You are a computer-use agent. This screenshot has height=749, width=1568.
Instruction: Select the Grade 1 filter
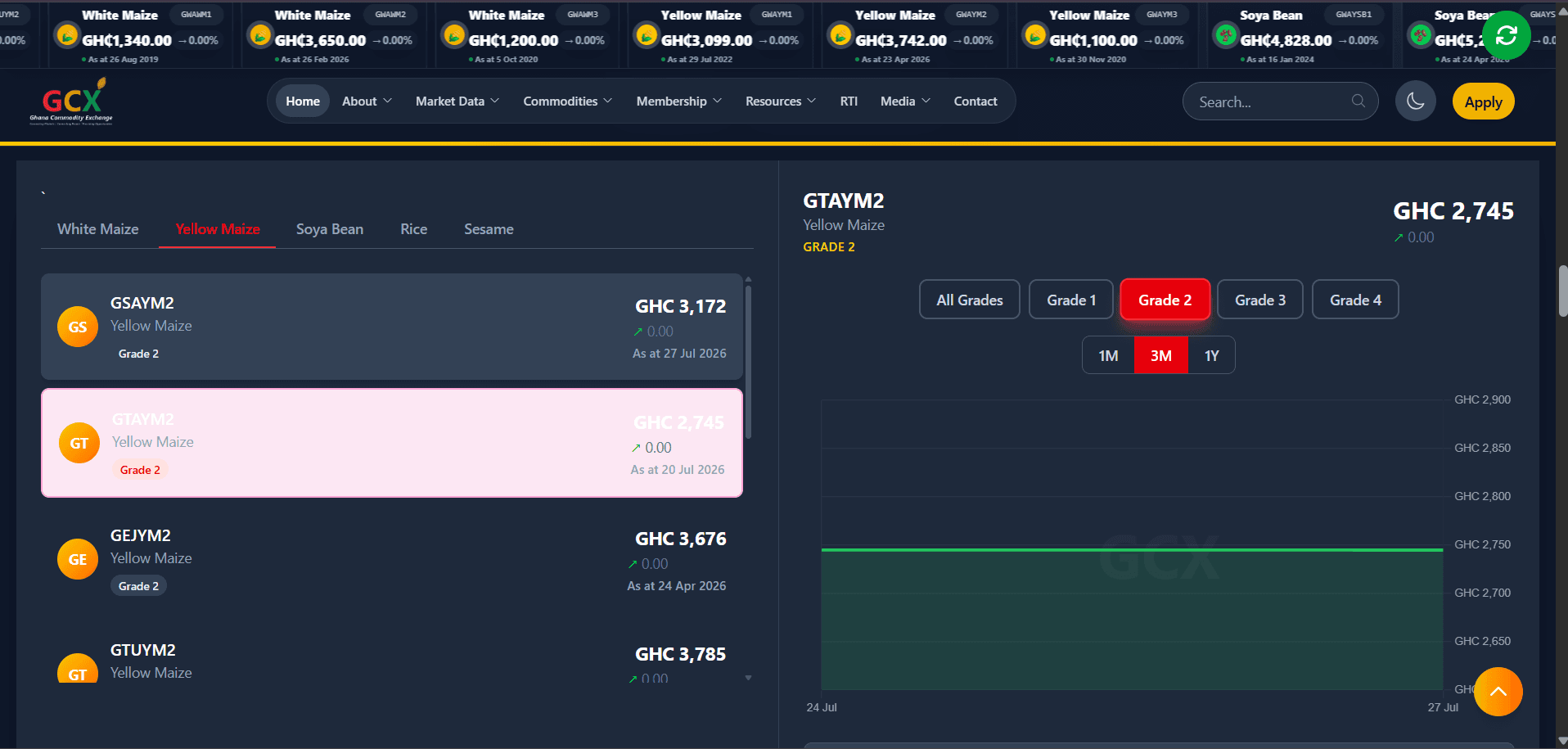coord(1071,300)
